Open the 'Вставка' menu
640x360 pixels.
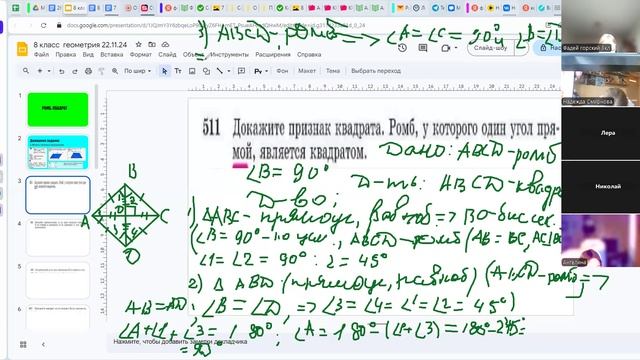(x=111, y=54)
